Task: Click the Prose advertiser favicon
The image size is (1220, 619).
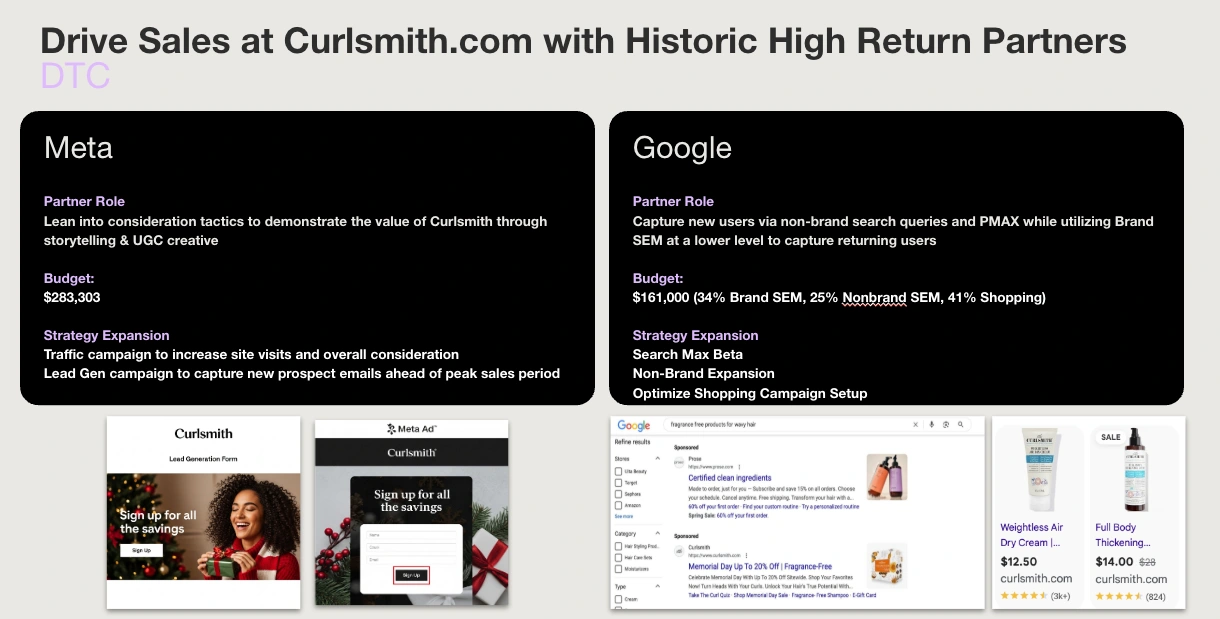Action: (679, 462)
